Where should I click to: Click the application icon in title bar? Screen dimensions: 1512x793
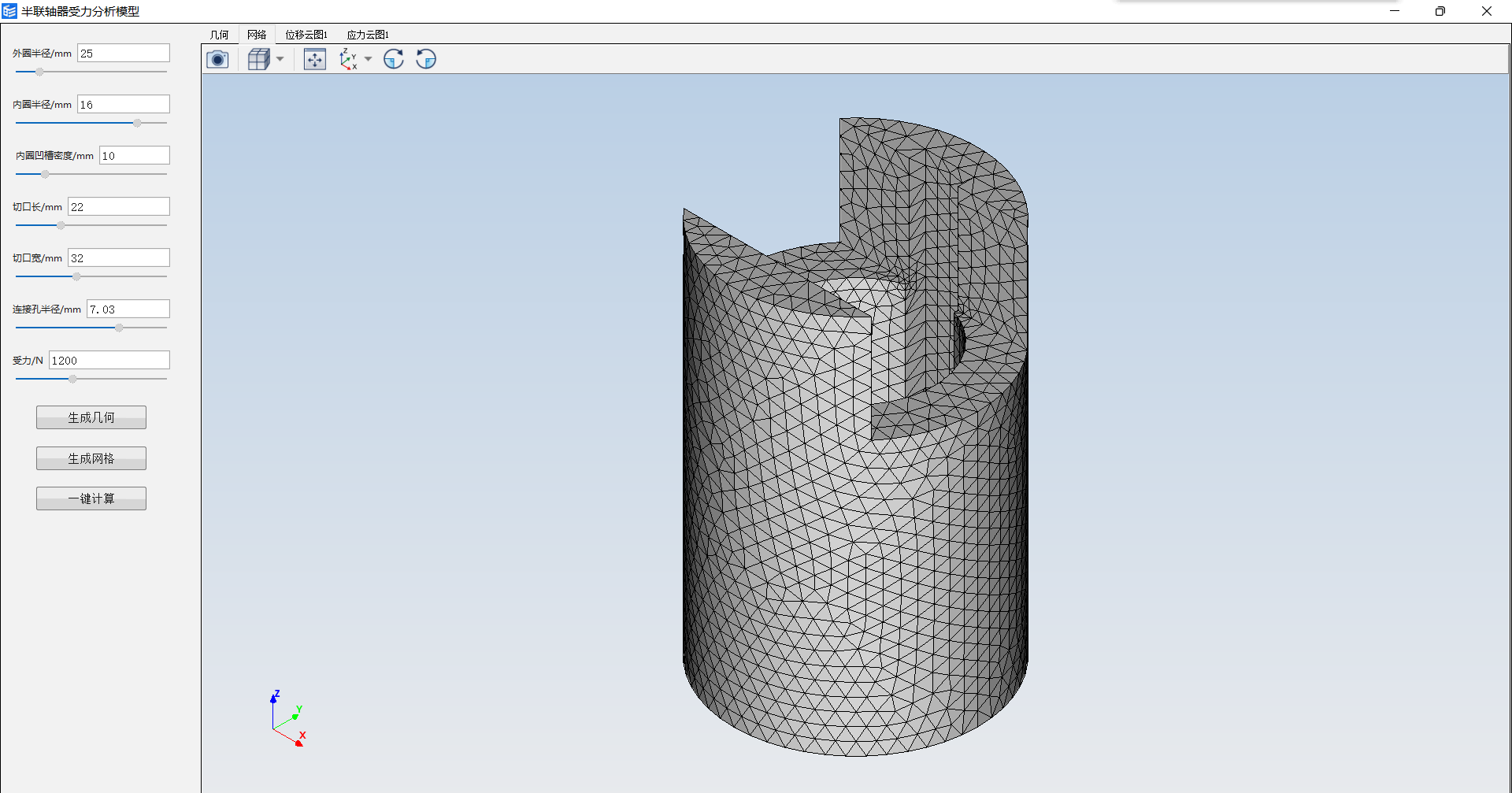point(9,11)
